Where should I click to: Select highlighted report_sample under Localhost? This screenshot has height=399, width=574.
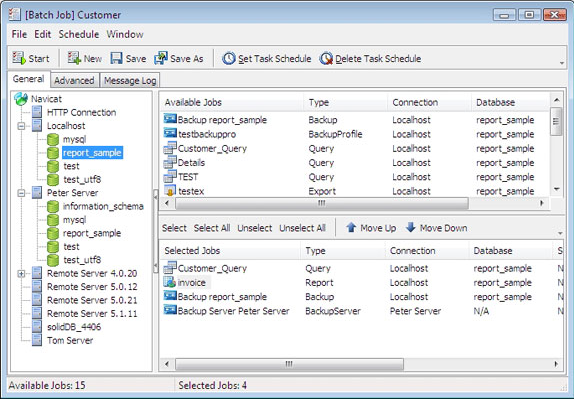92,153
